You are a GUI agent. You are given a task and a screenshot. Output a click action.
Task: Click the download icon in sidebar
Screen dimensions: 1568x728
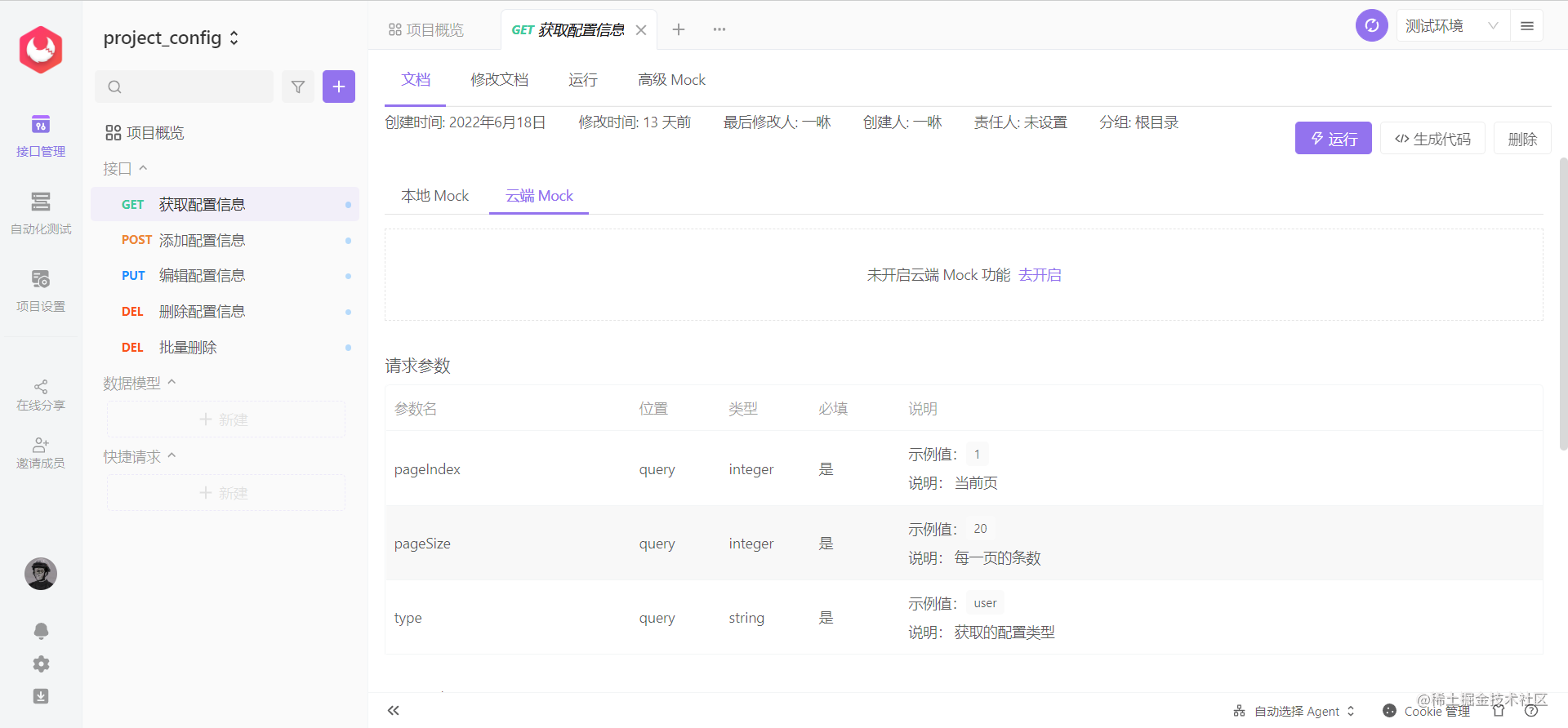[41, 696]
